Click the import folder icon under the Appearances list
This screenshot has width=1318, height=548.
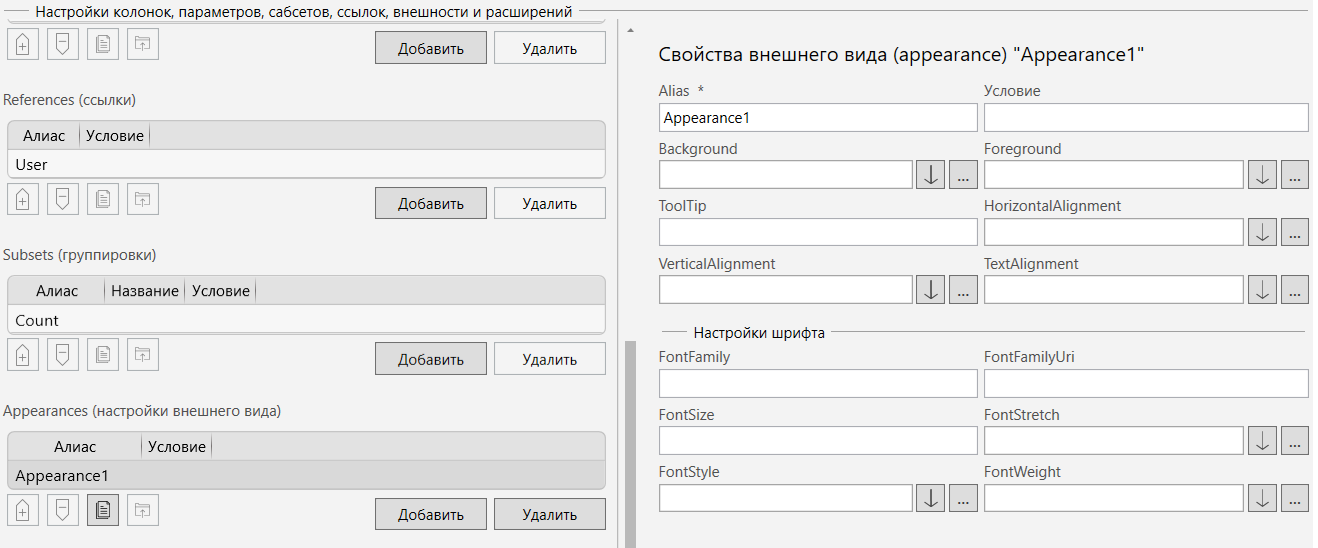[143, 510]
